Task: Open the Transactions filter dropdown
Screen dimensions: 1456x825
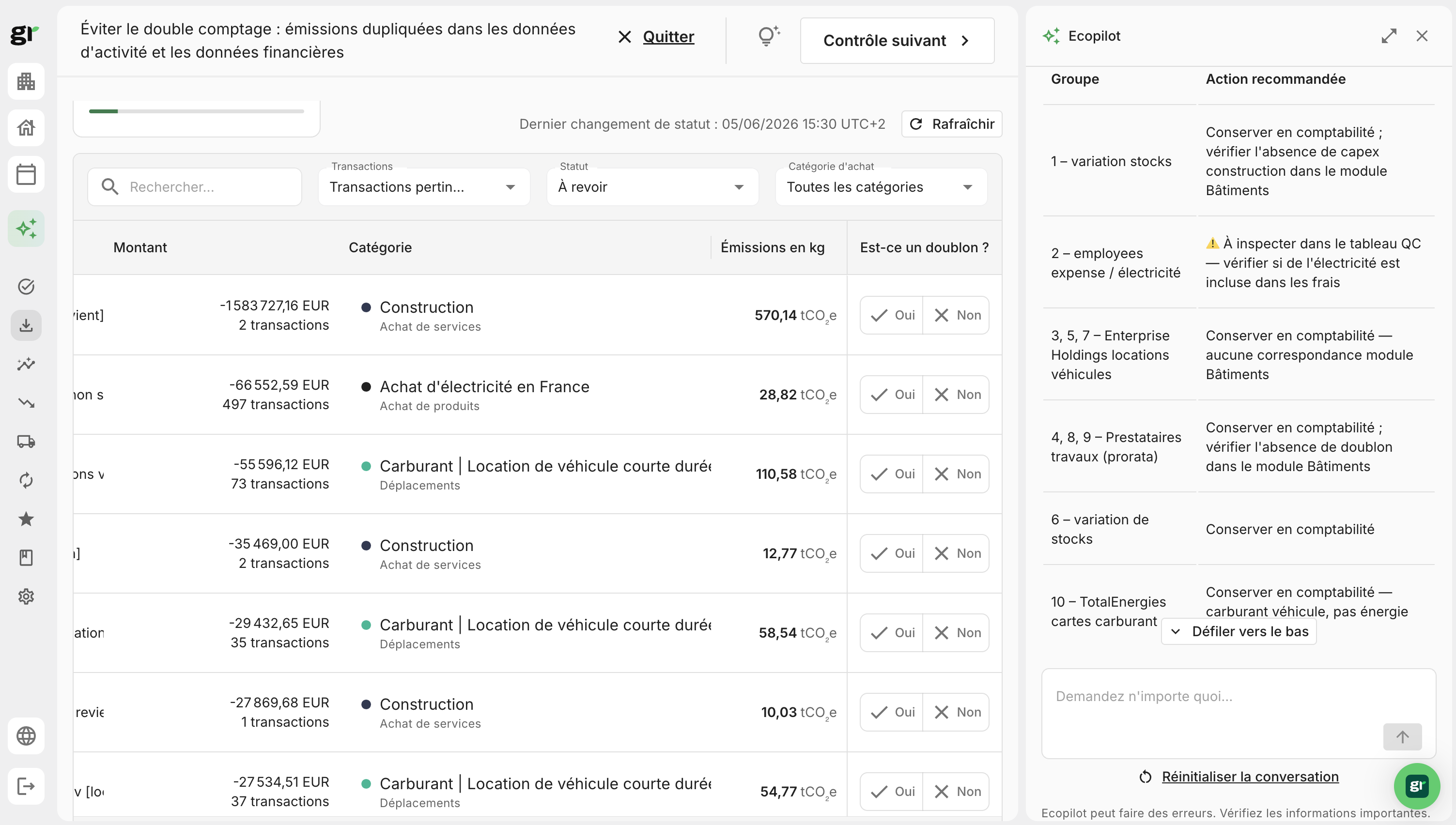Action: click(x=424, y=187)
